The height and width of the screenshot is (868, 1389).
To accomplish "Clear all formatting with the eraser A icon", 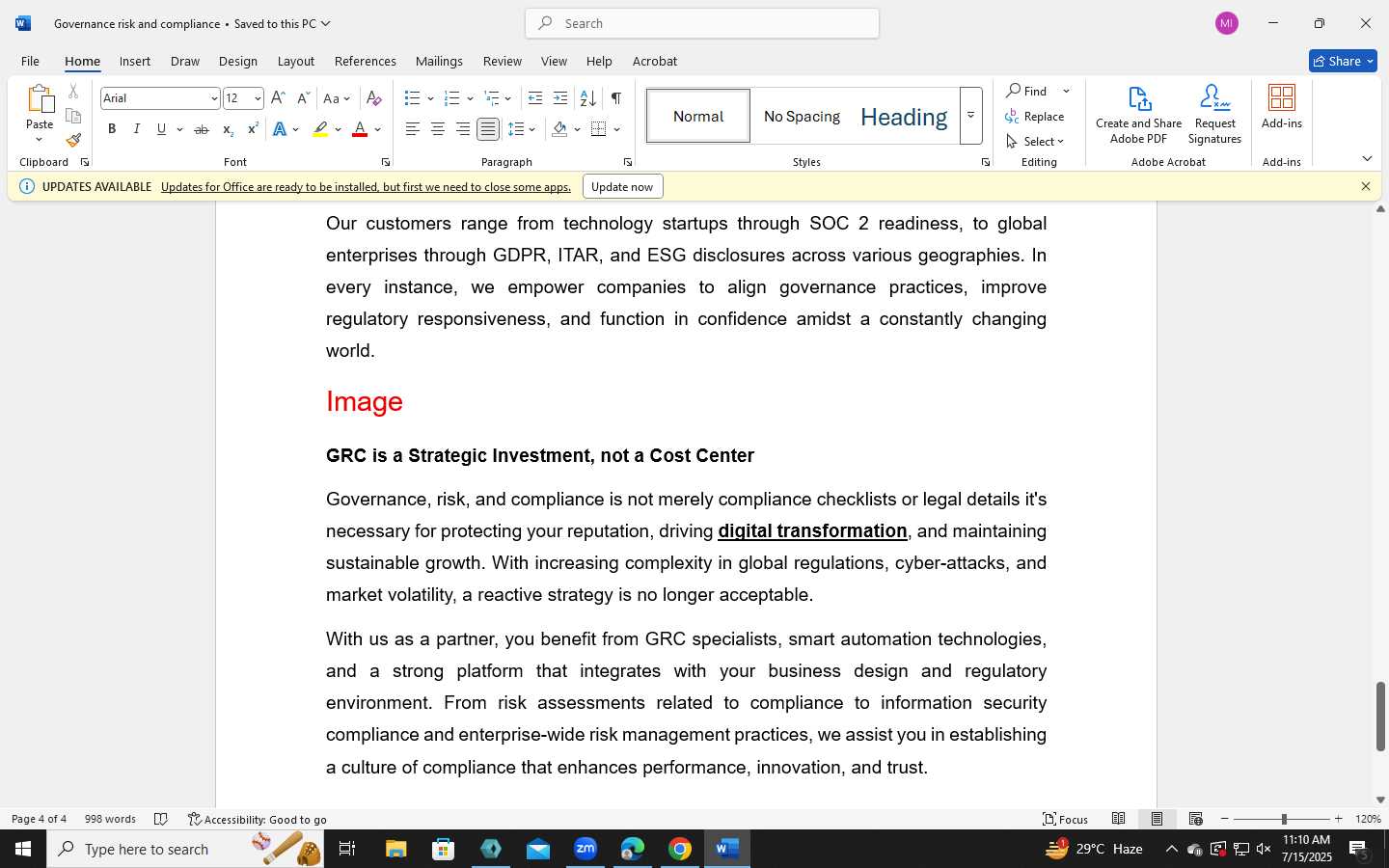I will click(x=374, y=98).
